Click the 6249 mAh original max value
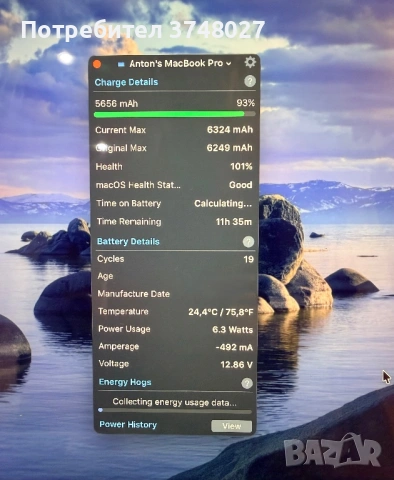The image size is (394, 480). click(x=229, y=148)
